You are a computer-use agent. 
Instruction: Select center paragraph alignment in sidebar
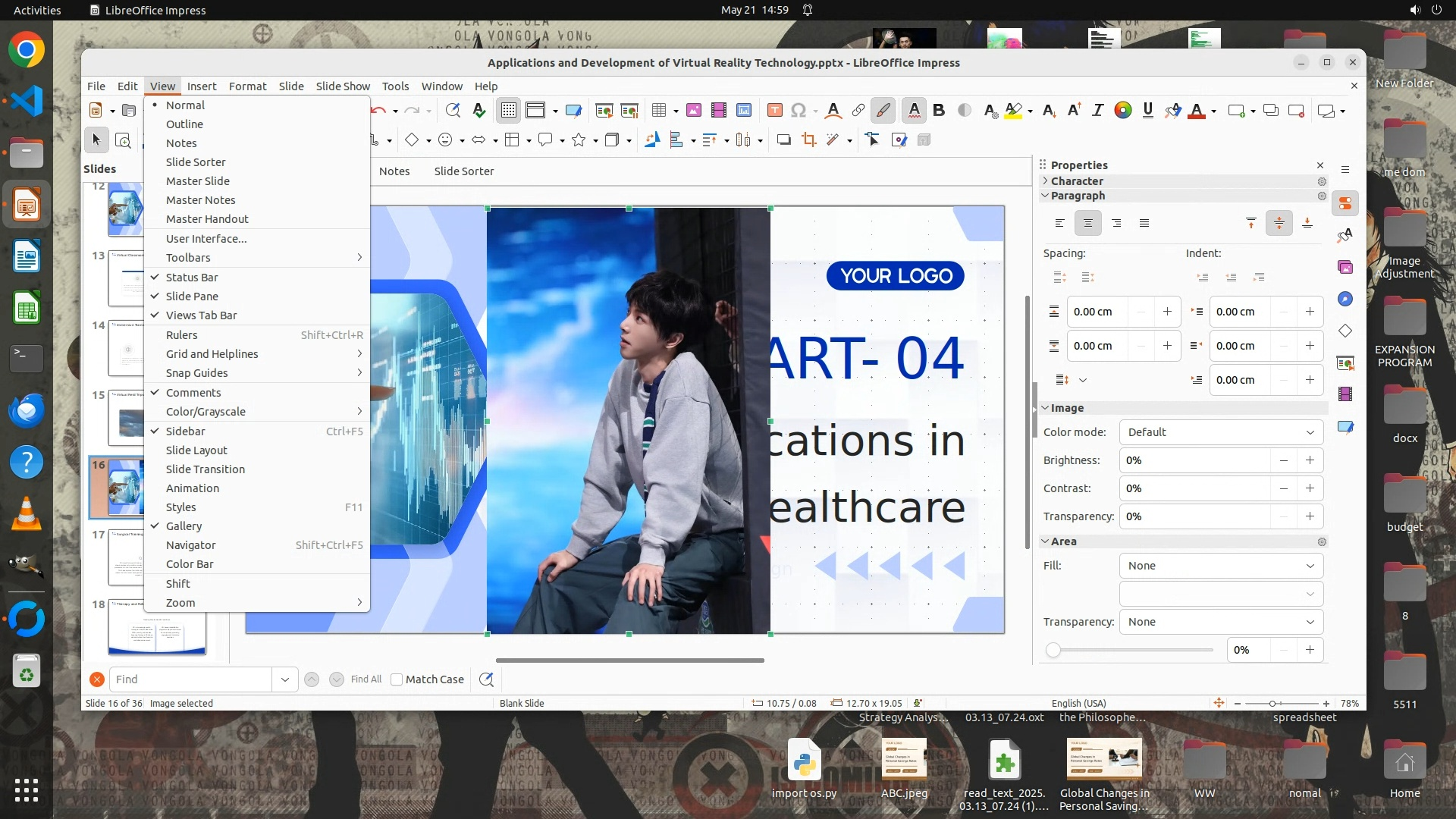pos(1087,223)
